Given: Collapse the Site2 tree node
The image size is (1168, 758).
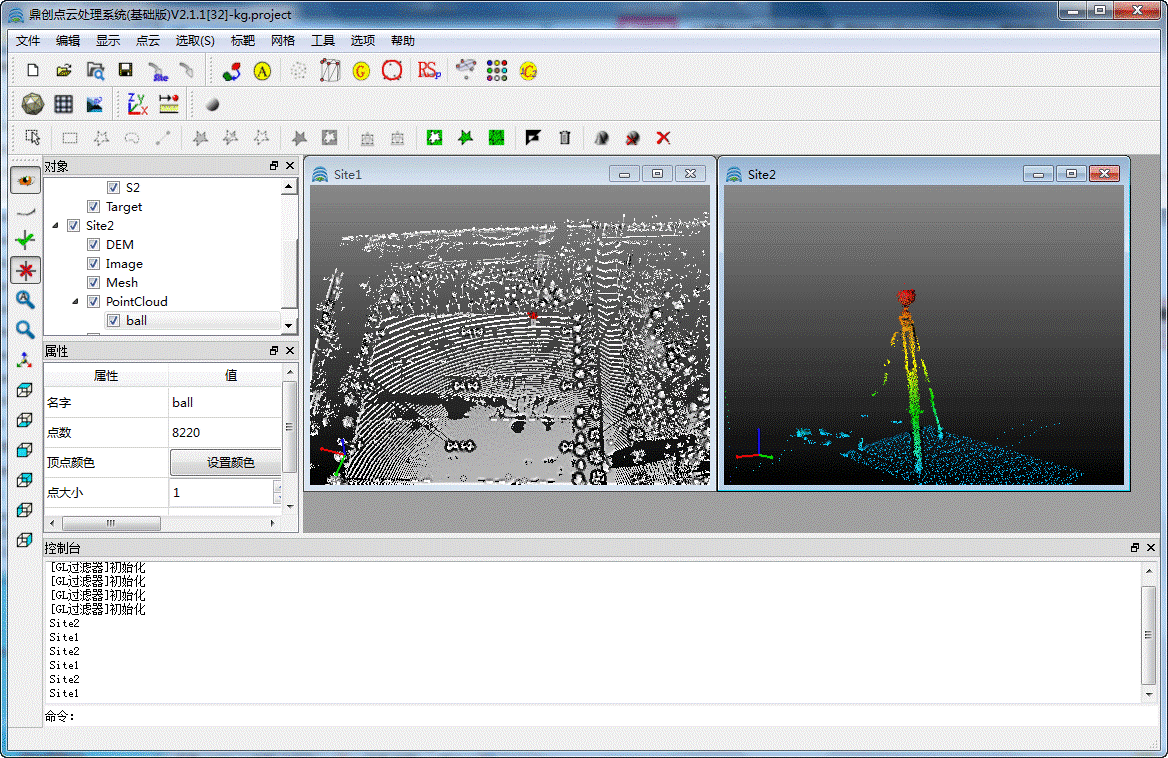Looking at the screenshot, I should (55, 226).
